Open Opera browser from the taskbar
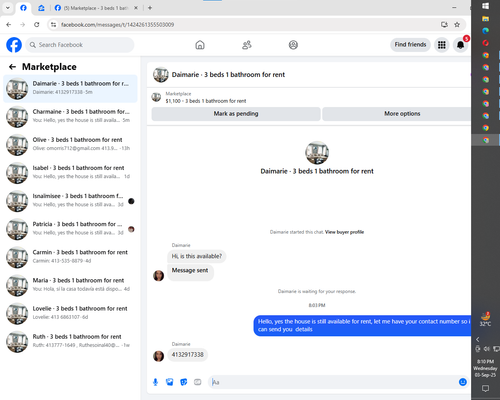This screenshot has height=400, width=500. 485,43
